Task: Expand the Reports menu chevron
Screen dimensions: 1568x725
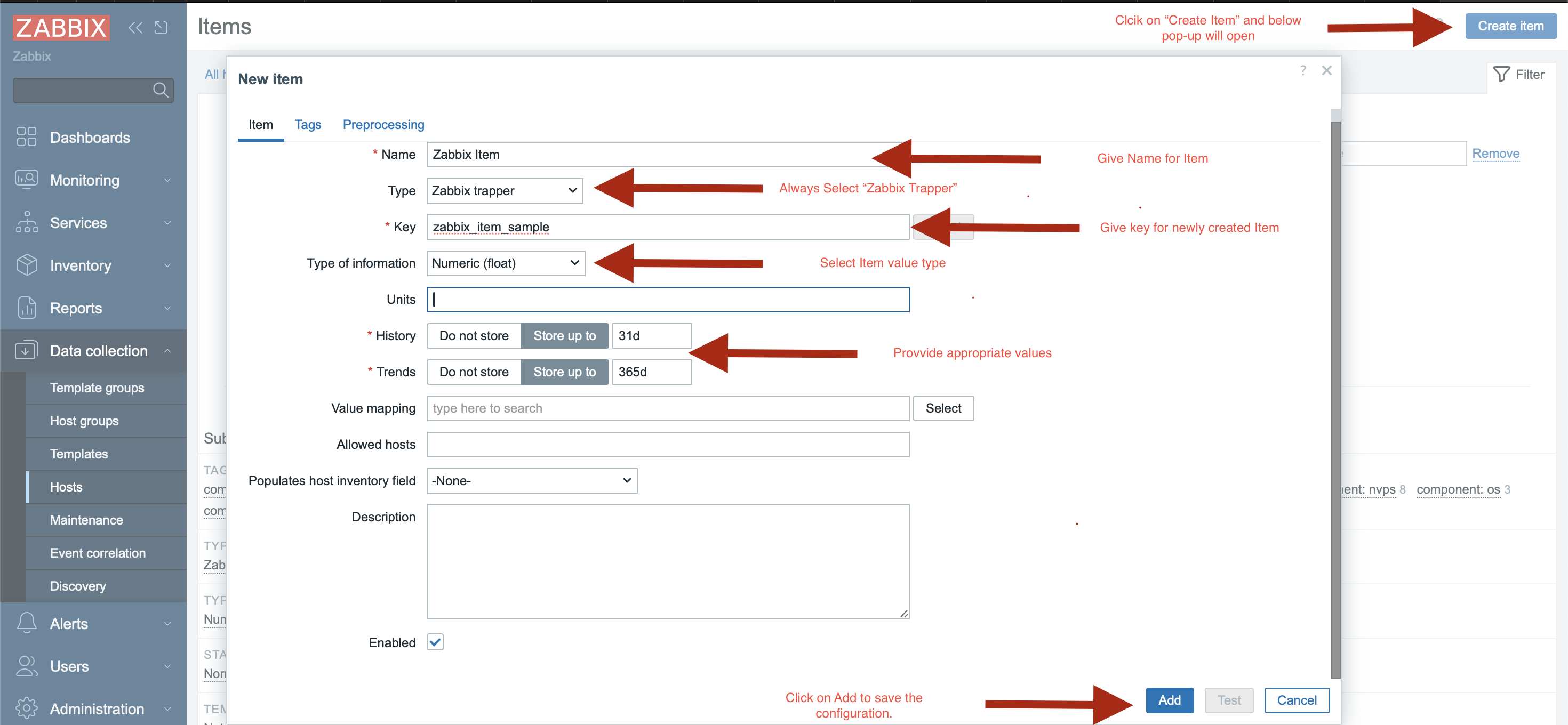Action: (167, 308)
